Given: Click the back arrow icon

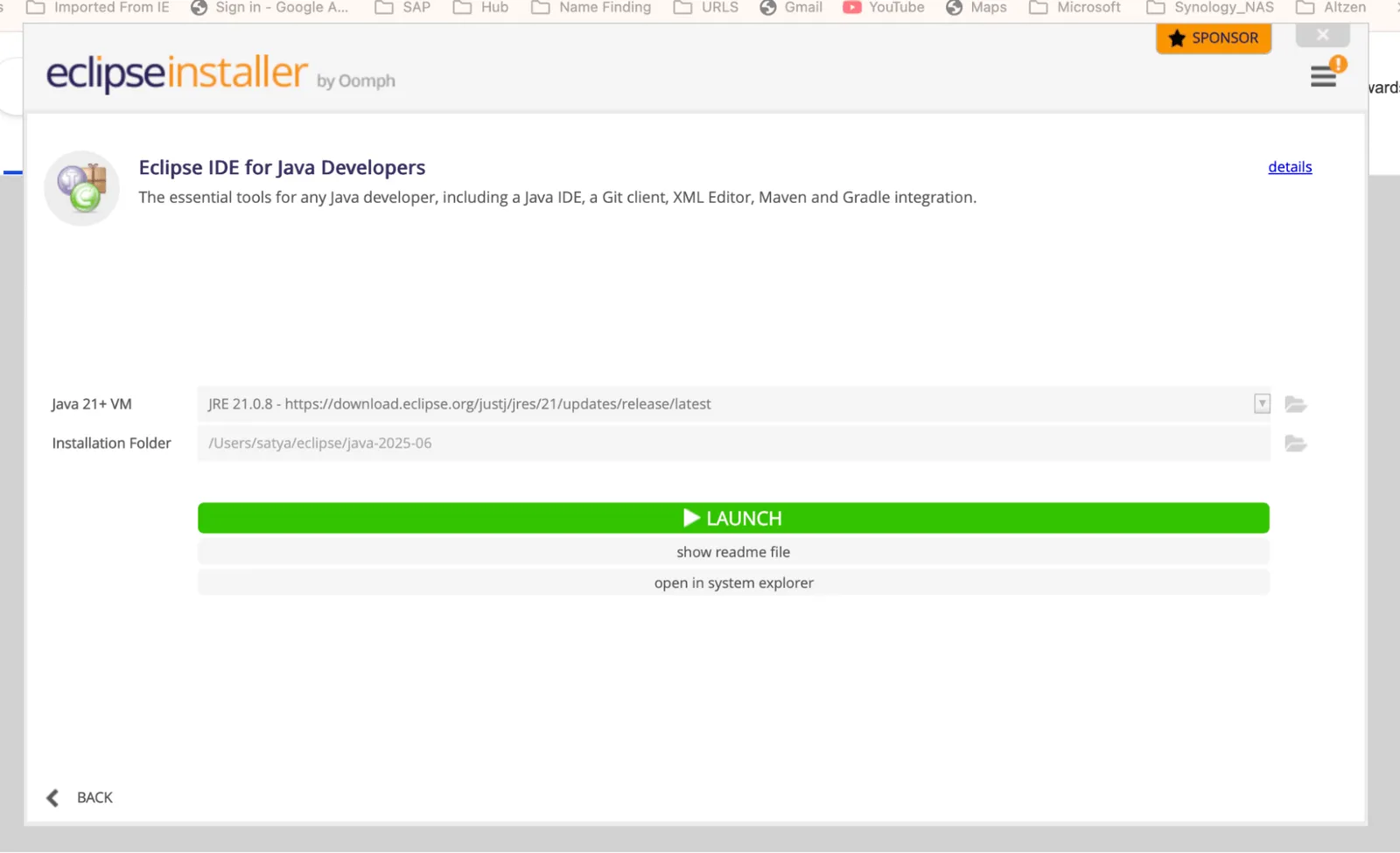Looking at the screenshot, I should [52, 798].
